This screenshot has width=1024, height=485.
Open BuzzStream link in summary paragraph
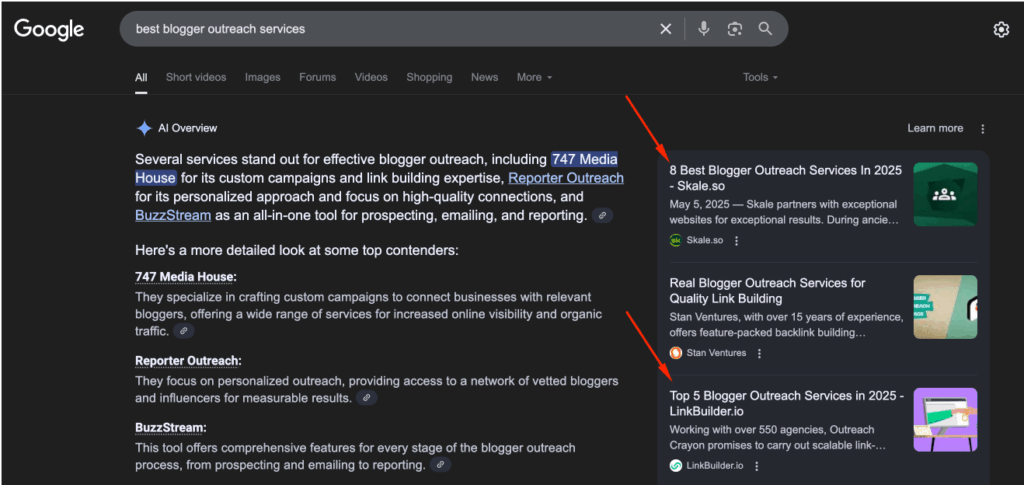pos(173,215)
